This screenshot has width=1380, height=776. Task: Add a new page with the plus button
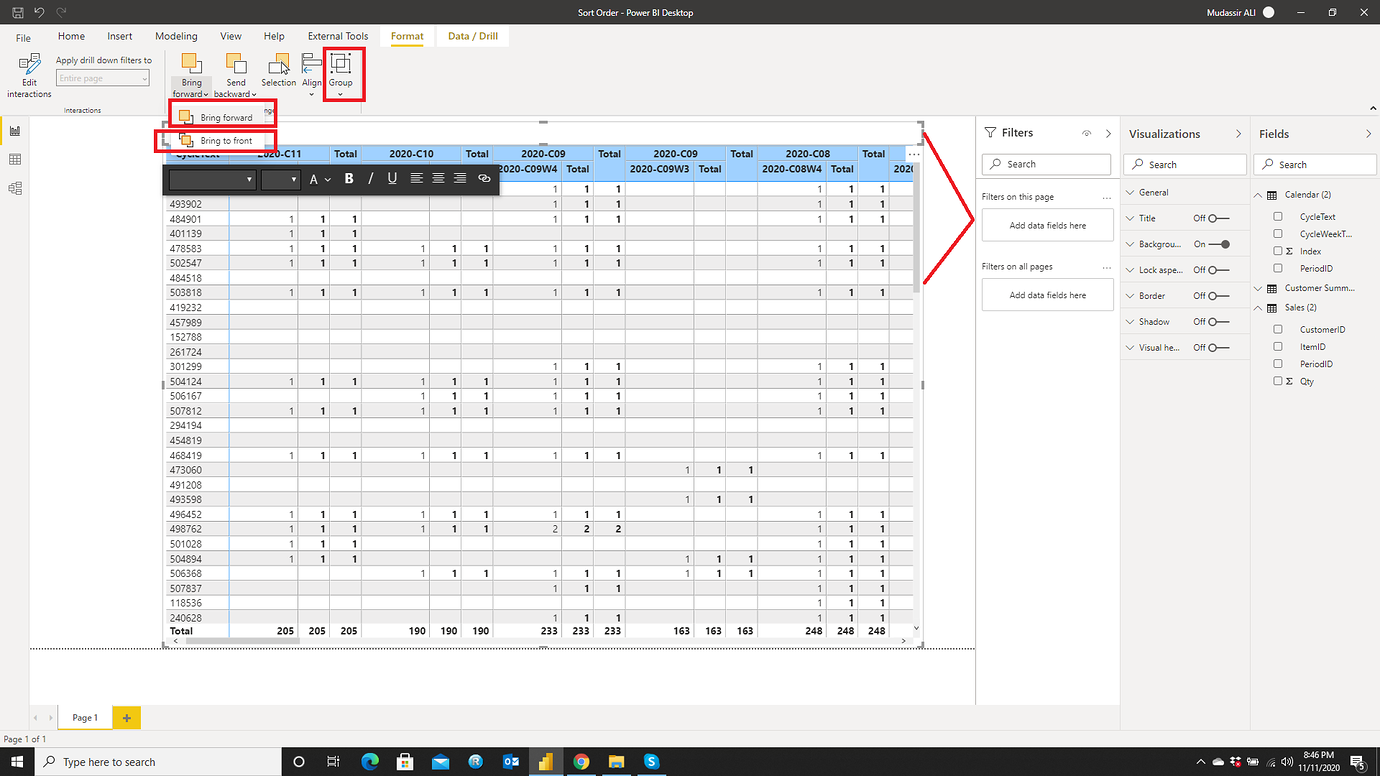click(126, 717)
